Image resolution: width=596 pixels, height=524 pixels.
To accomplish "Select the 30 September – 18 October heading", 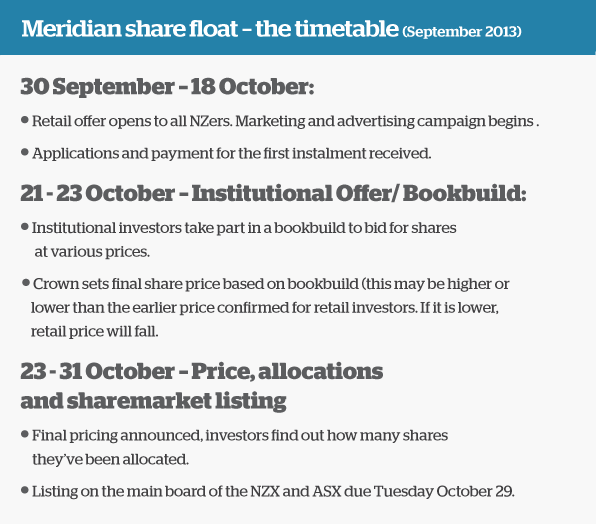I will [x=167, y=87].
